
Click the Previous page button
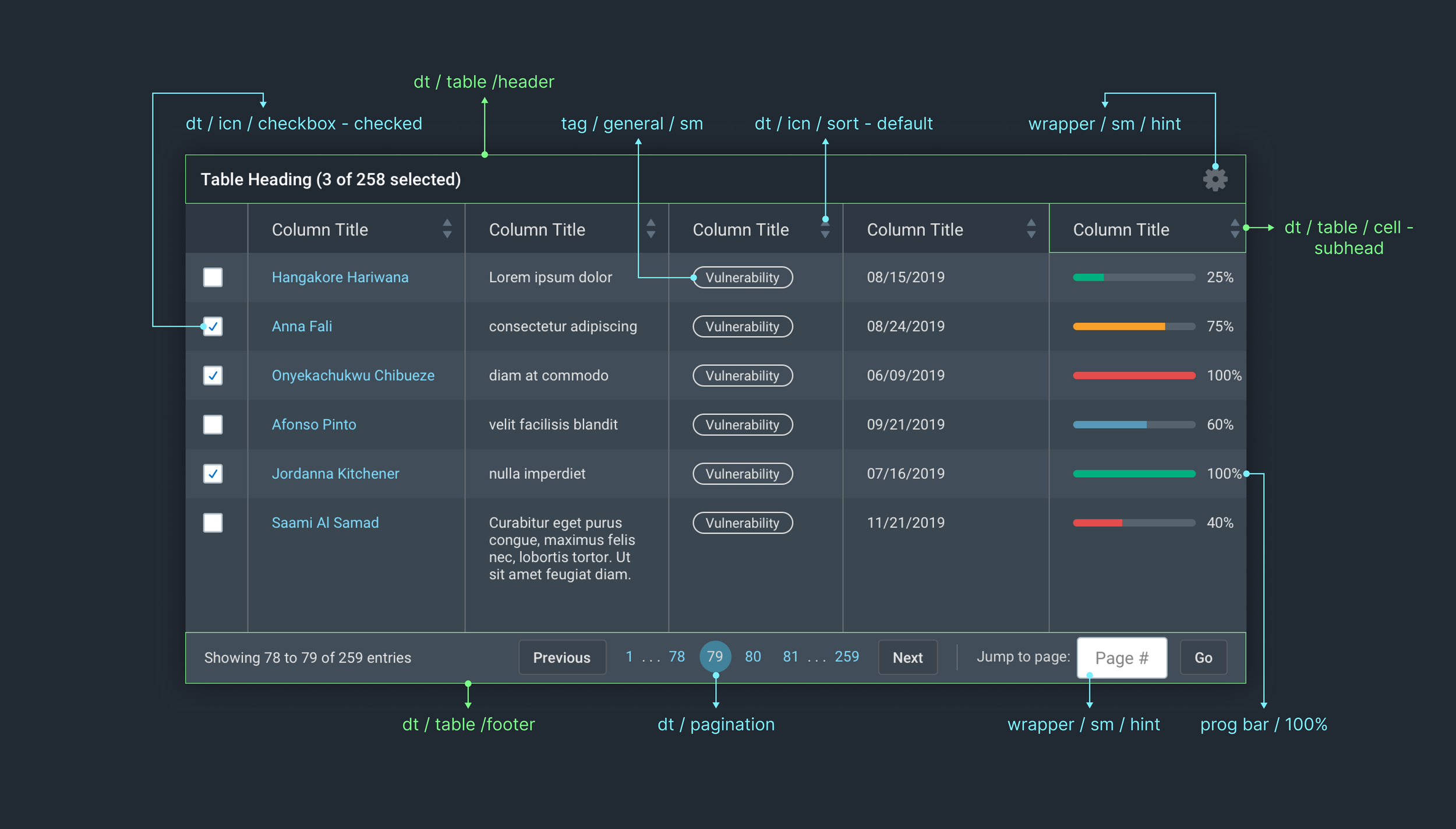point(561,657)
